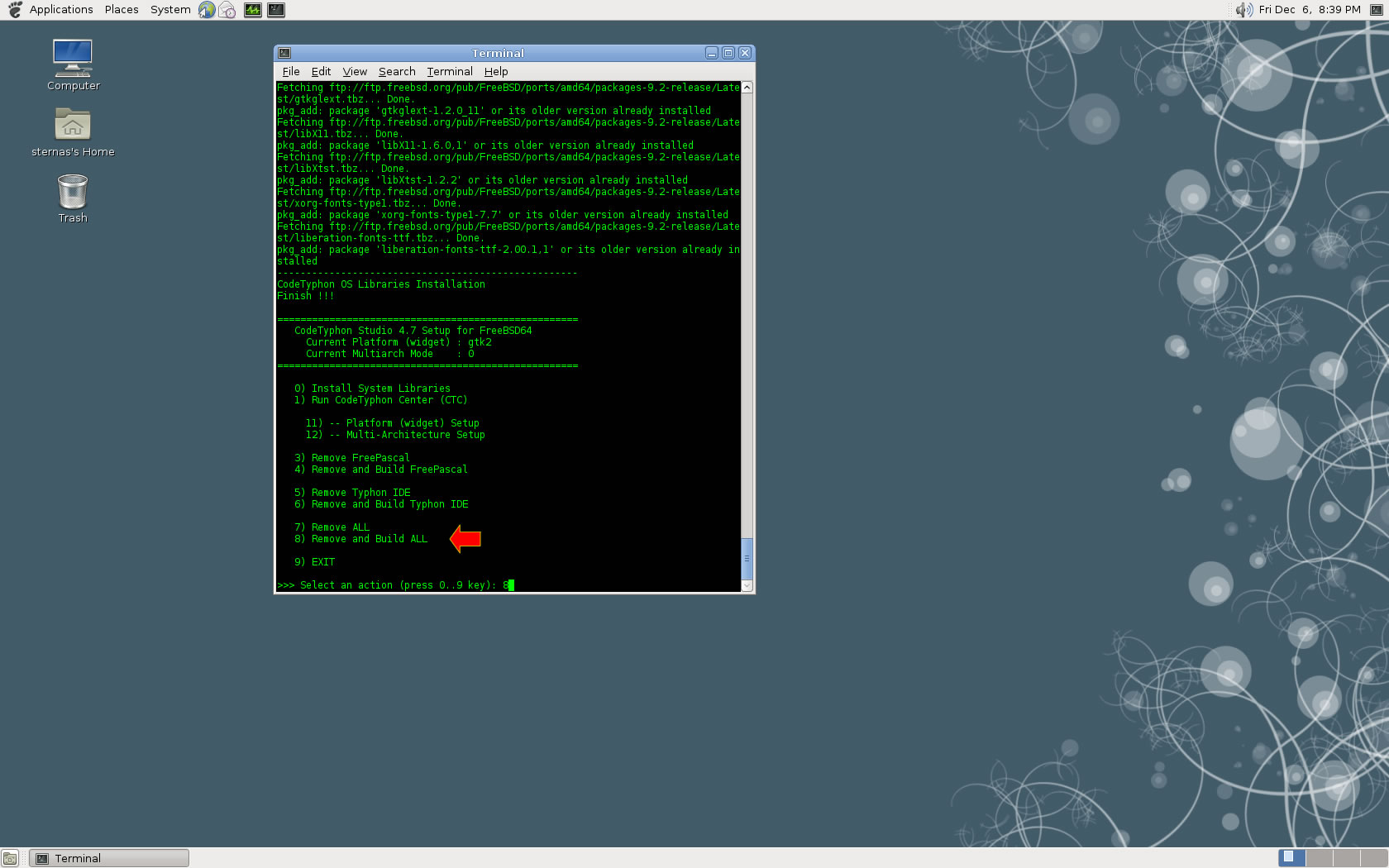Click the '8) Remove and Build ALL' line
Screen dimensions: 1389x868
360,539
